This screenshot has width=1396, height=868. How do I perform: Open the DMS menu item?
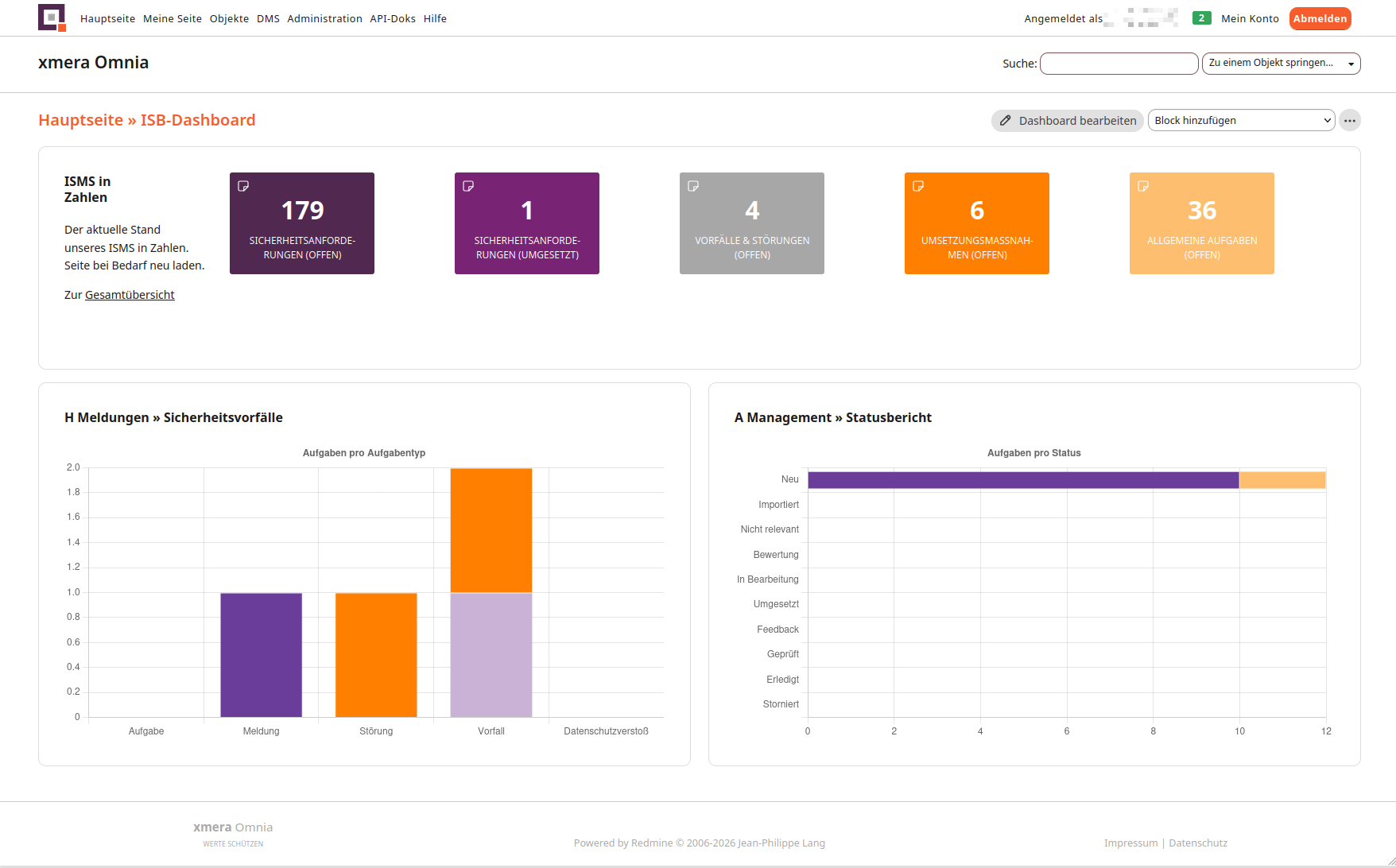tap(268, 18)
